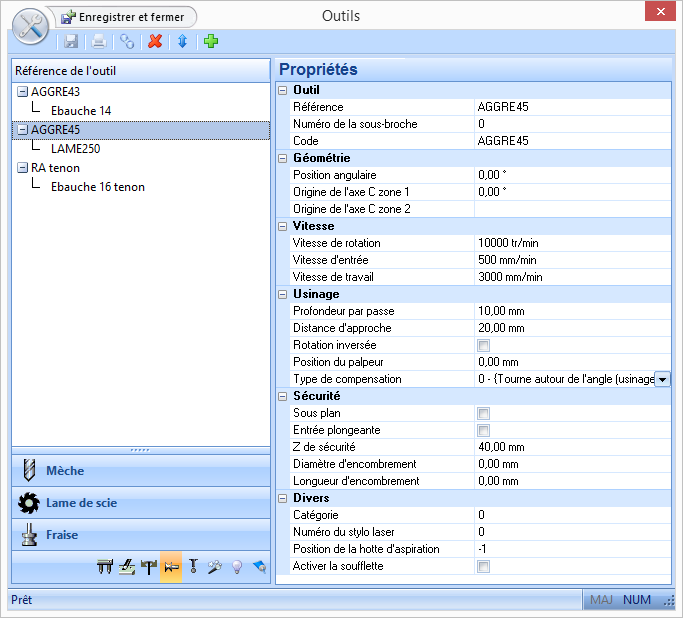683x618 pixels.
Task: Click the chain link icon in toolbar
Action: [x=127, y=41]
